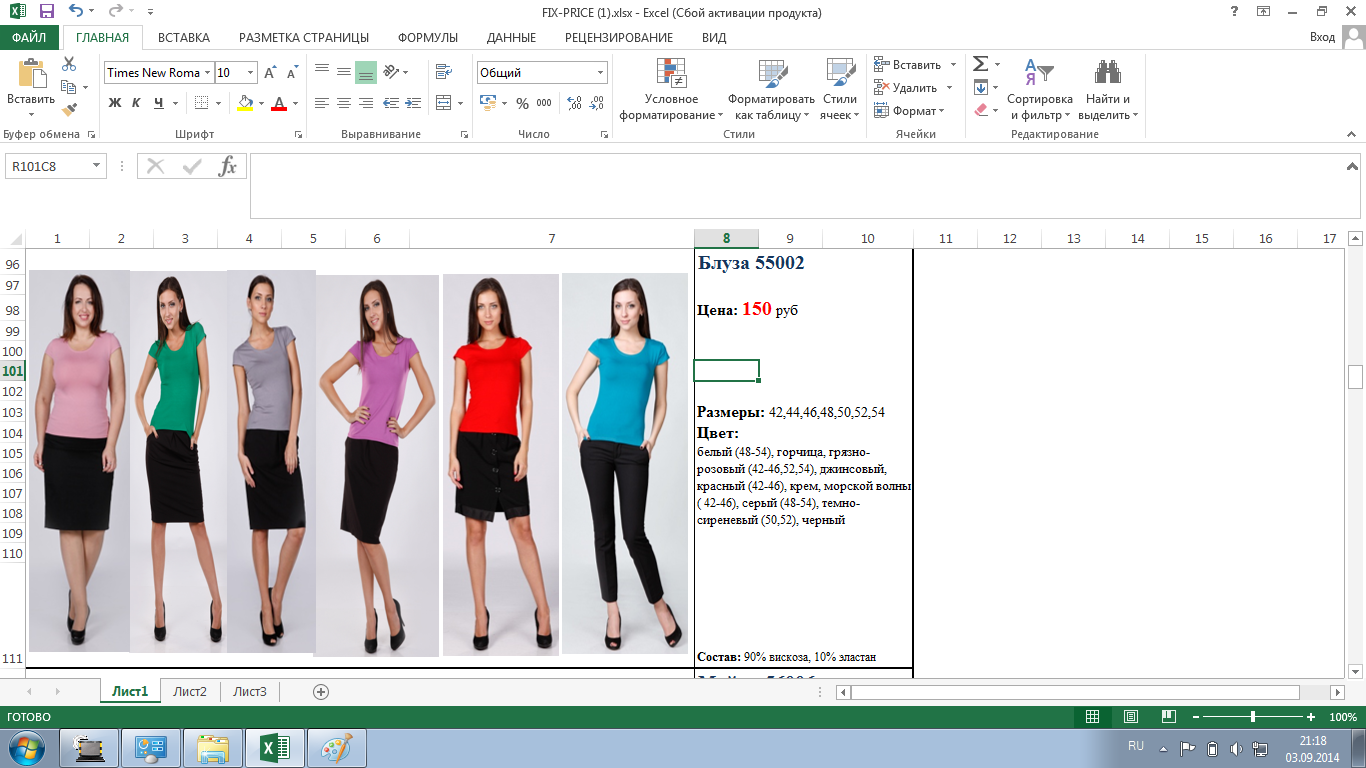Click the Copy icon in the clipboard group
This screenshot has height=768, width=1366.
(x=69, y=87)
